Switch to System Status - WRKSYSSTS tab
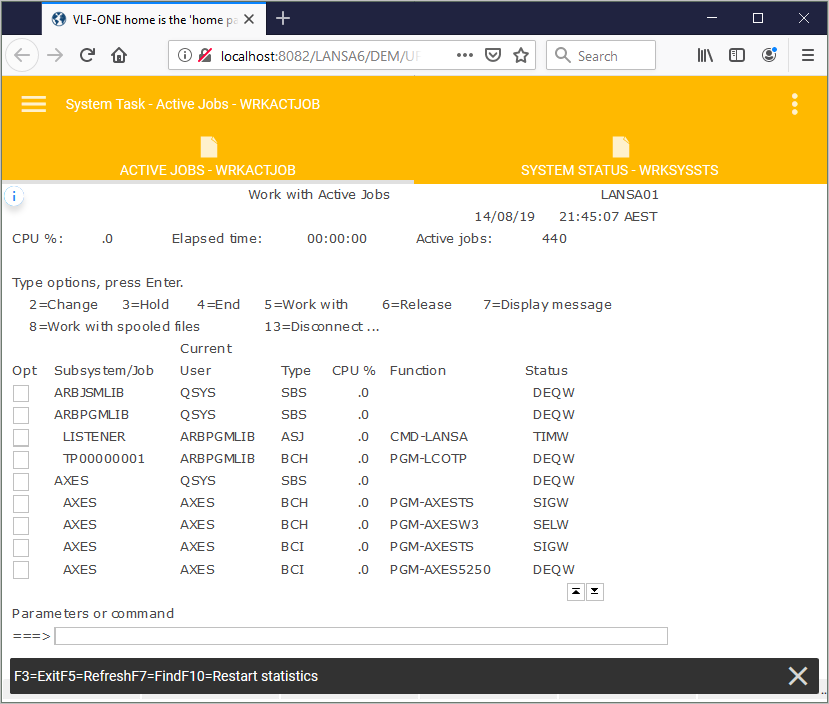829x704 pixels. pyautogui.click(x=620, y=158)
